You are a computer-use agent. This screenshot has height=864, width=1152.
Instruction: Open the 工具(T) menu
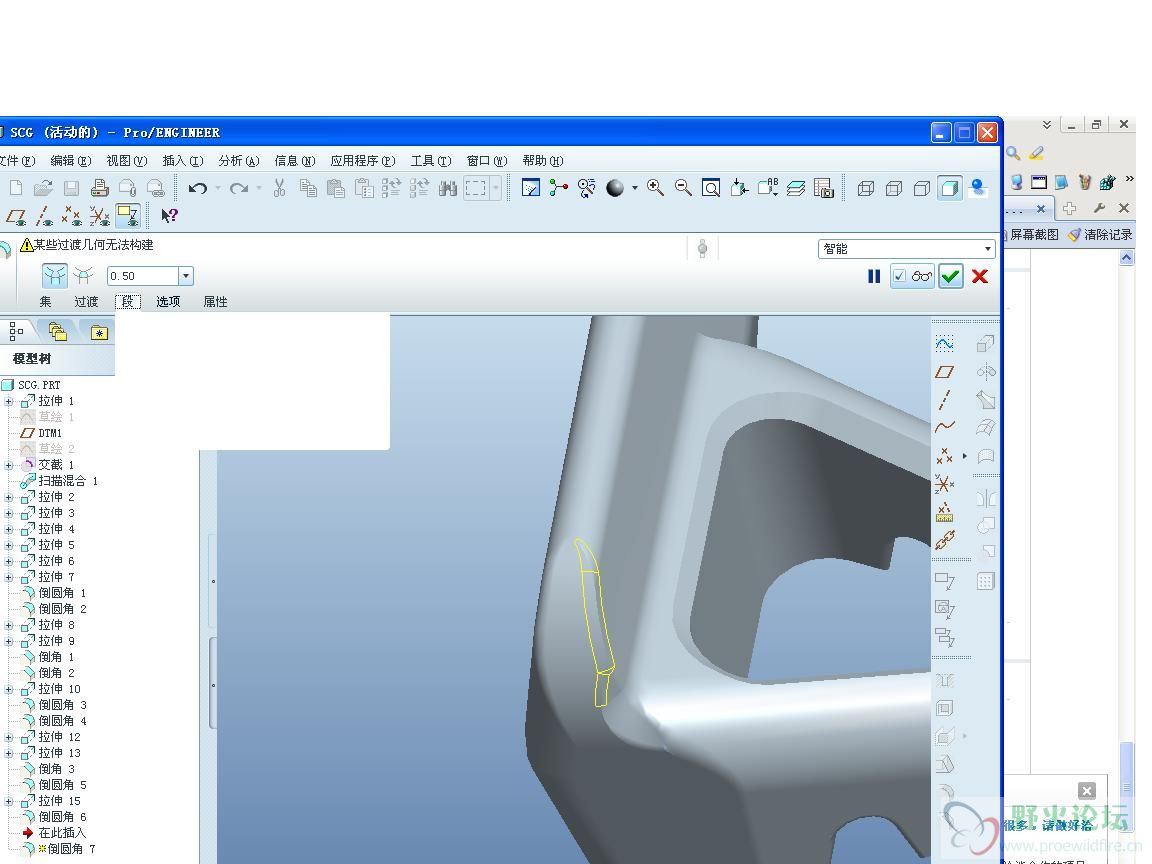tap(431, 161)
